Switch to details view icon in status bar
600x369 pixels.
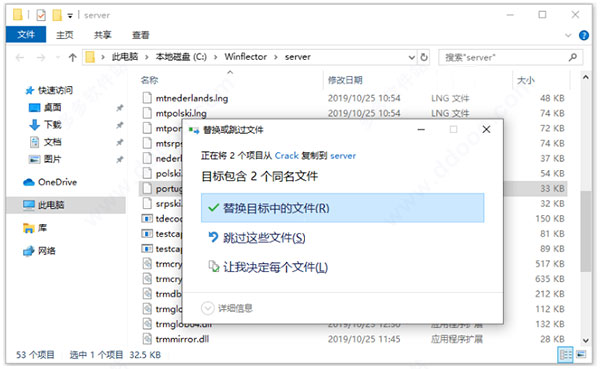pyautogui.click(x=565, y=354)
